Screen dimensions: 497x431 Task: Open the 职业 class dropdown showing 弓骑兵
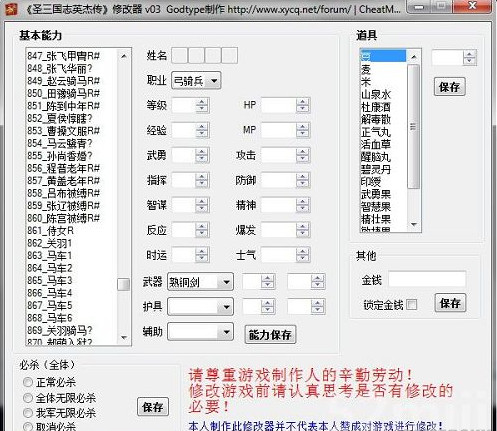tap(196, 80)
